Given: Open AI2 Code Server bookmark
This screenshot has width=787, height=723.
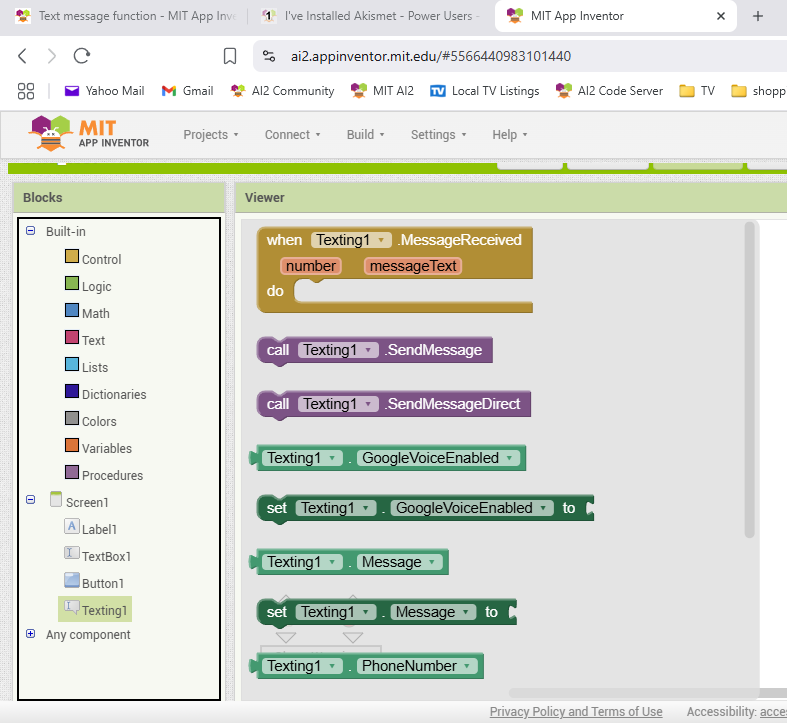Looking at the screenshot, I should [x=609, y=91].
